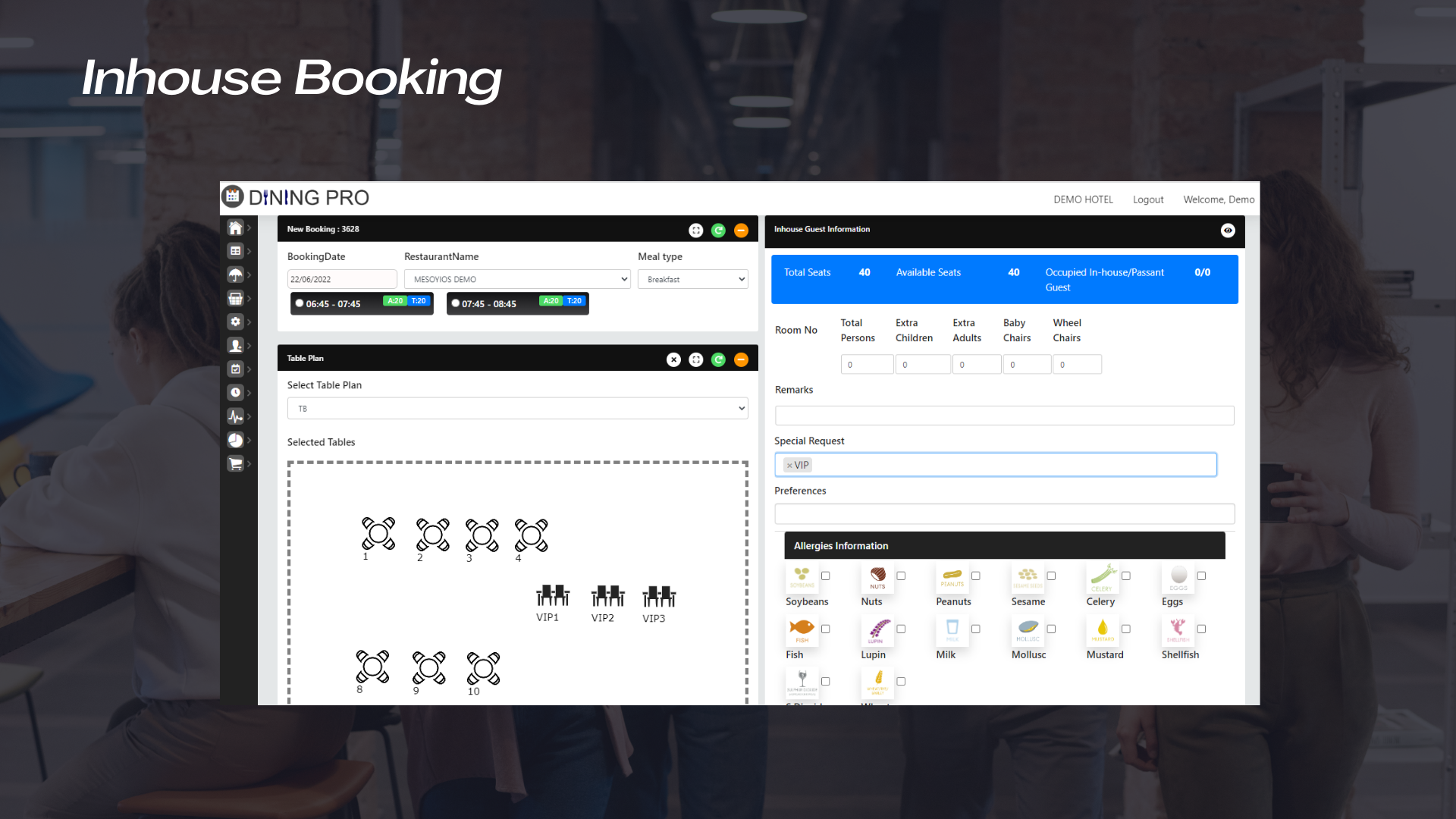Click the DEMO HOTEL menu item
This screenshot has height=819, width=1456.
tap(1083, 199)
